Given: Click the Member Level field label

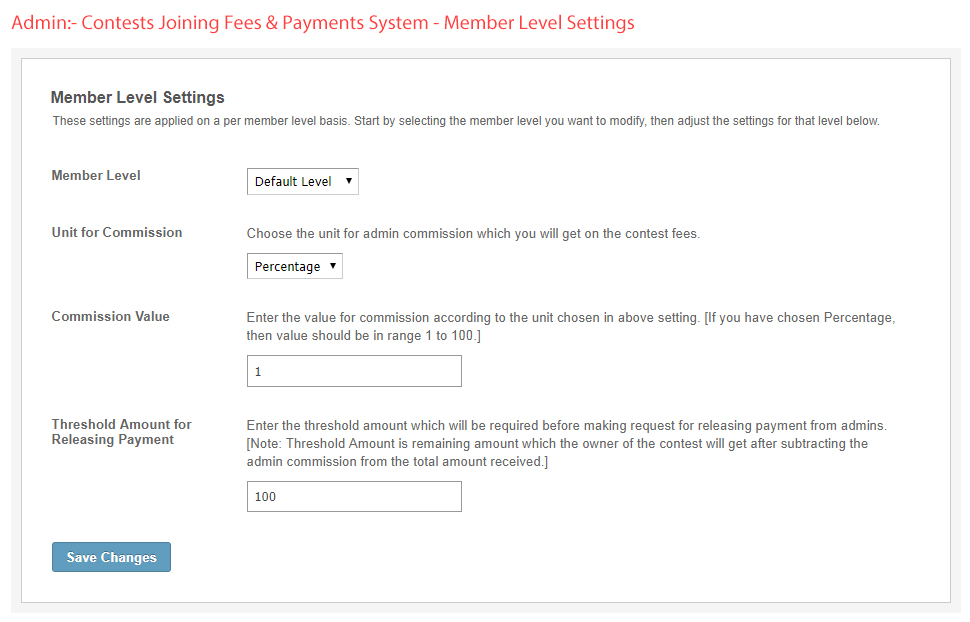Looking at the screenshot, I should [x=96, y=175].
